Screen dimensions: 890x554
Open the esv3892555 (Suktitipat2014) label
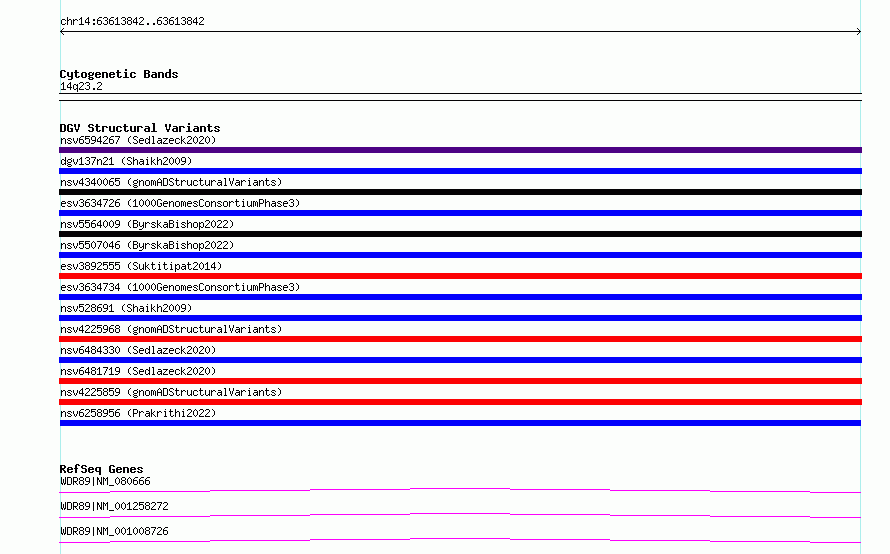141,266
